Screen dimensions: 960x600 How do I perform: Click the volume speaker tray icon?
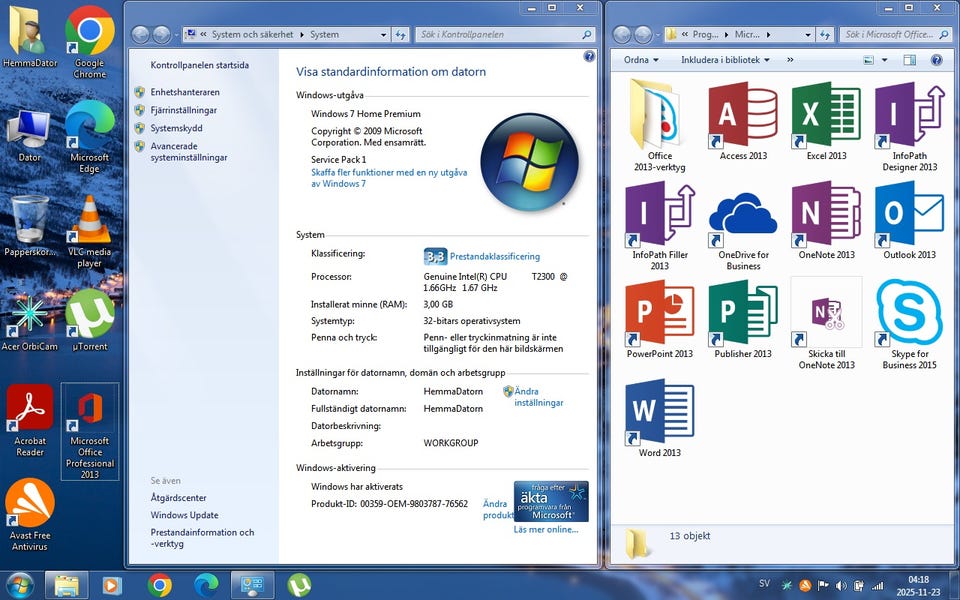[841, 585]
